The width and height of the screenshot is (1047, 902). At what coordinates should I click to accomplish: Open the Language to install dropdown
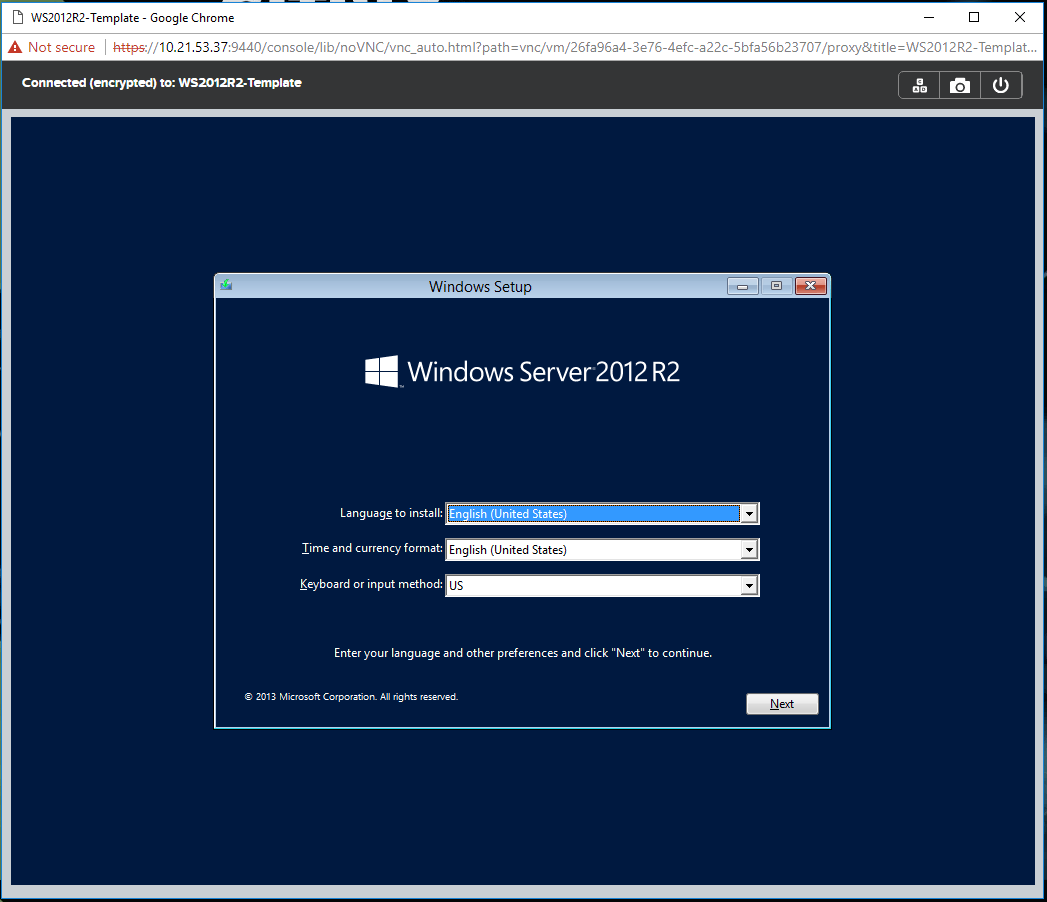[x=749, y=513]
